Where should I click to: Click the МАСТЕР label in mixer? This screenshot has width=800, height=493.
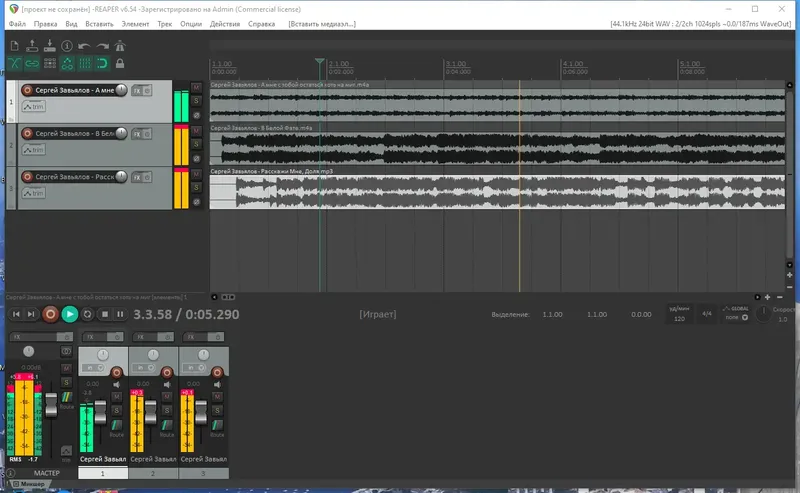[46, 473]
